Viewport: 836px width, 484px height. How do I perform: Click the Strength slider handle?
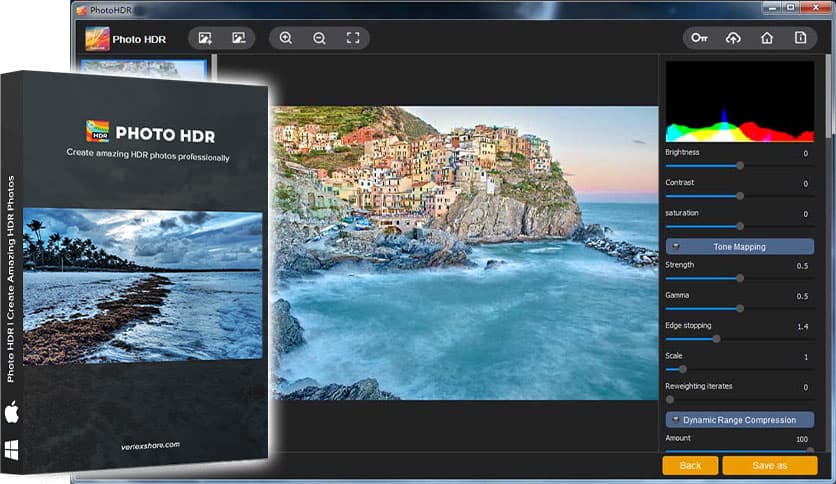(x=740, y=278)
